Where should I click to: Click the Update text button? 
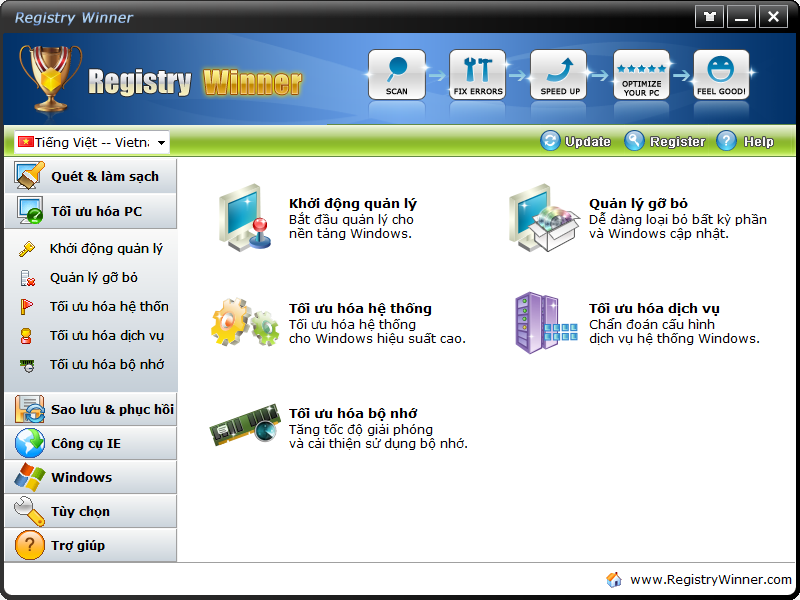coord(588,141)
